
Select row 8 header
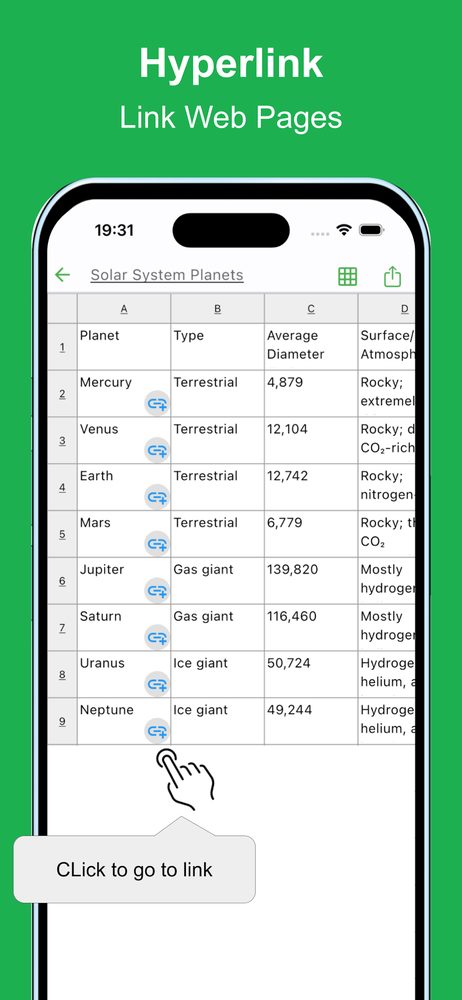[x=63, y=674]
